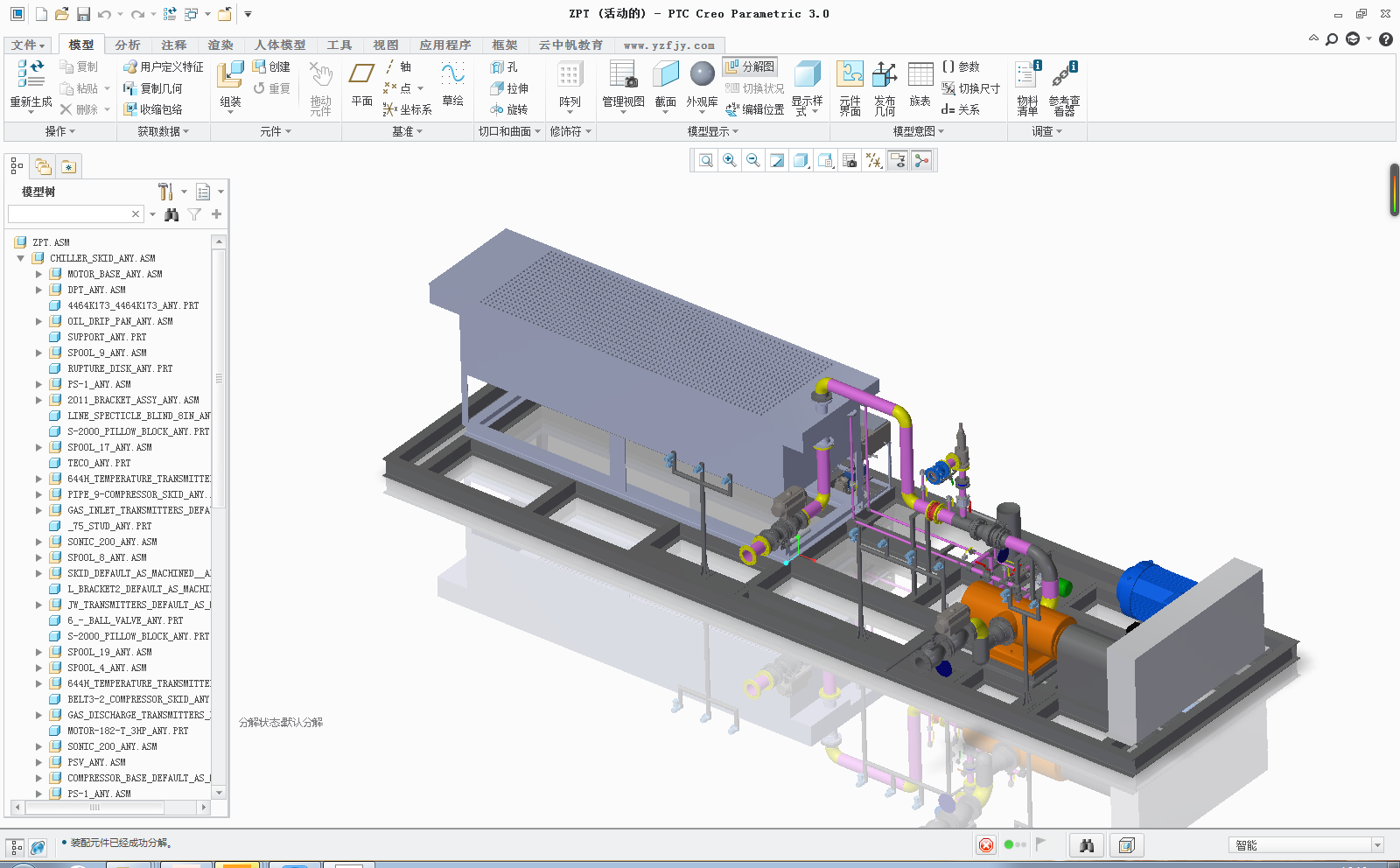Toggle annotation display in view toolbar
Viewport: 1400px width, 868px height.
click(897, 160)
